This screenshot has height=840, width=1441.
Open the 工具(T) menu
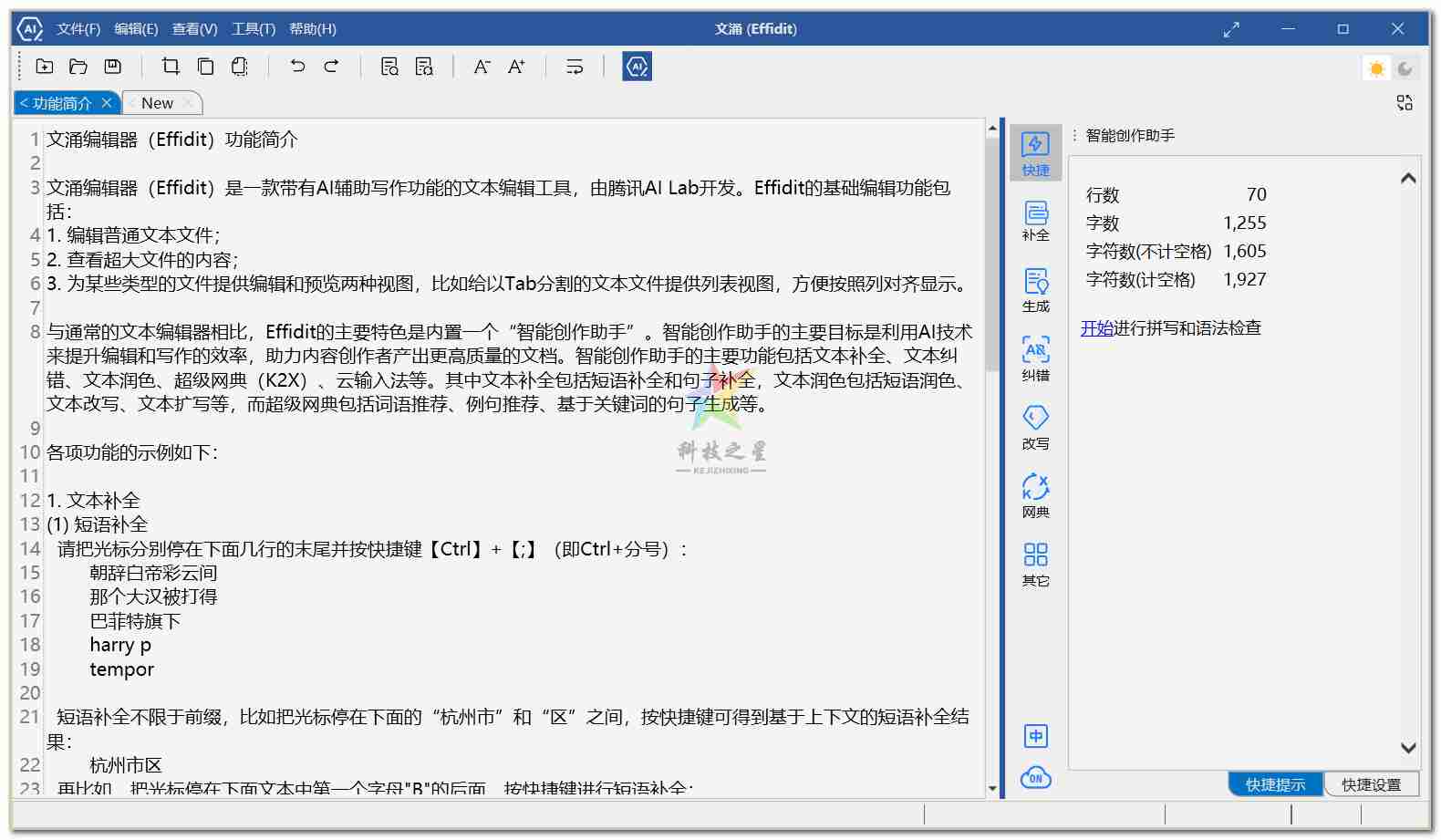(254, 29)
